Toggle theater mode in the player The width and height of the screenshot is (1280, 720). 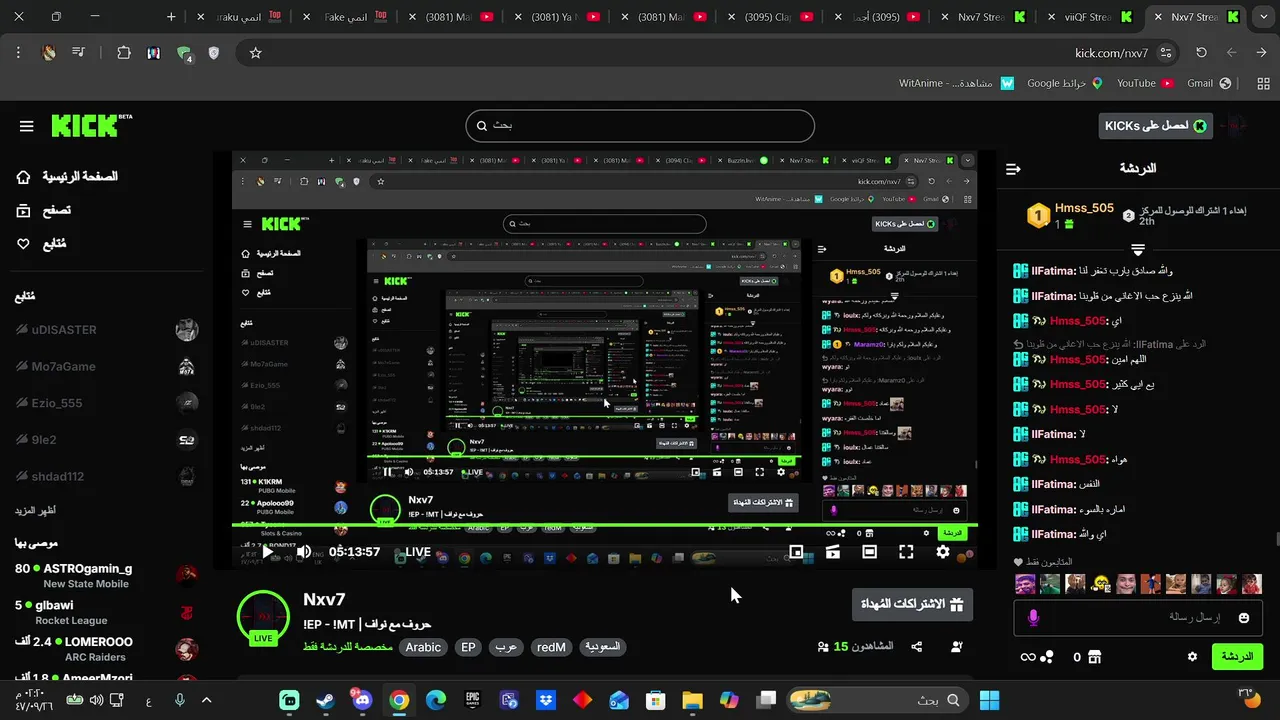pyautogui.click(x=869, y=552)
